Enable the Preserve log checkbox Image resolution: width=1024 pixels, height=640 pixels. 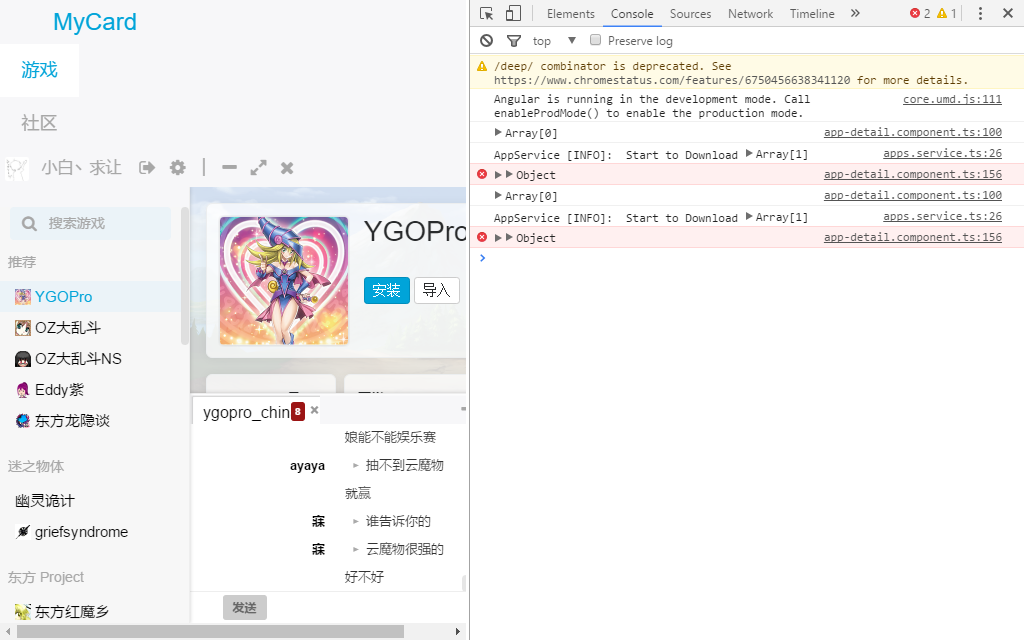[596, 41]
